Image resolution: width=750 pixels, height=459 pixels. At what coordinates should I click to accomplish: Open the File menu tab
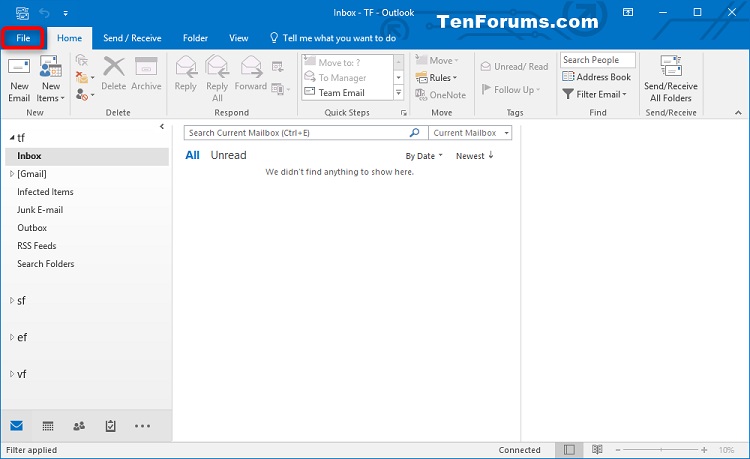23,38
